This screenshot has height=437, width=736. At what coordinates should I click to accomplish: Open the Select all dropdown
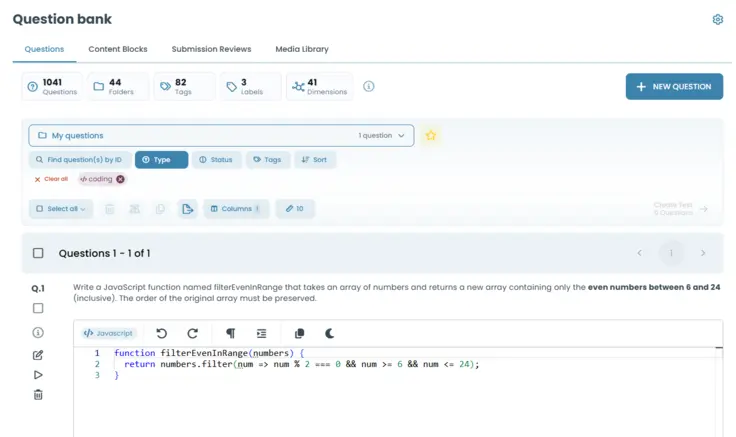61,208
